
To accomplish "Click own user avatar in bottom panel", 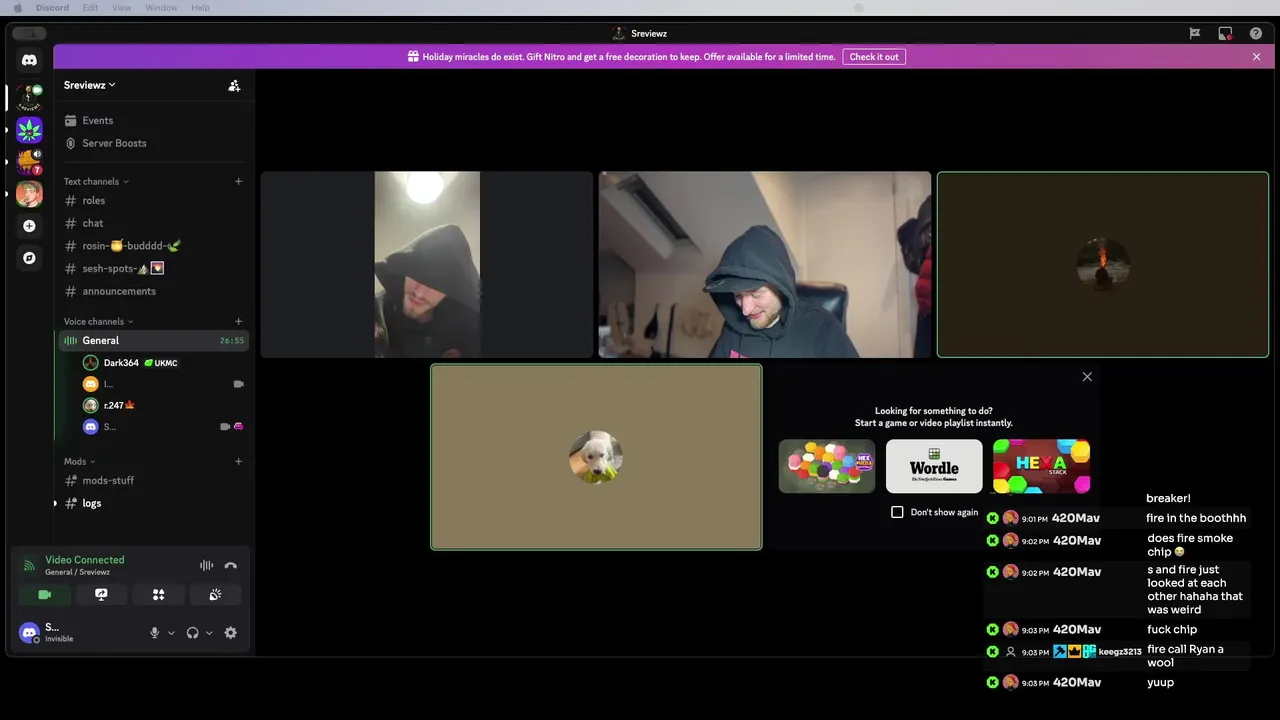I will coord(30,632).
